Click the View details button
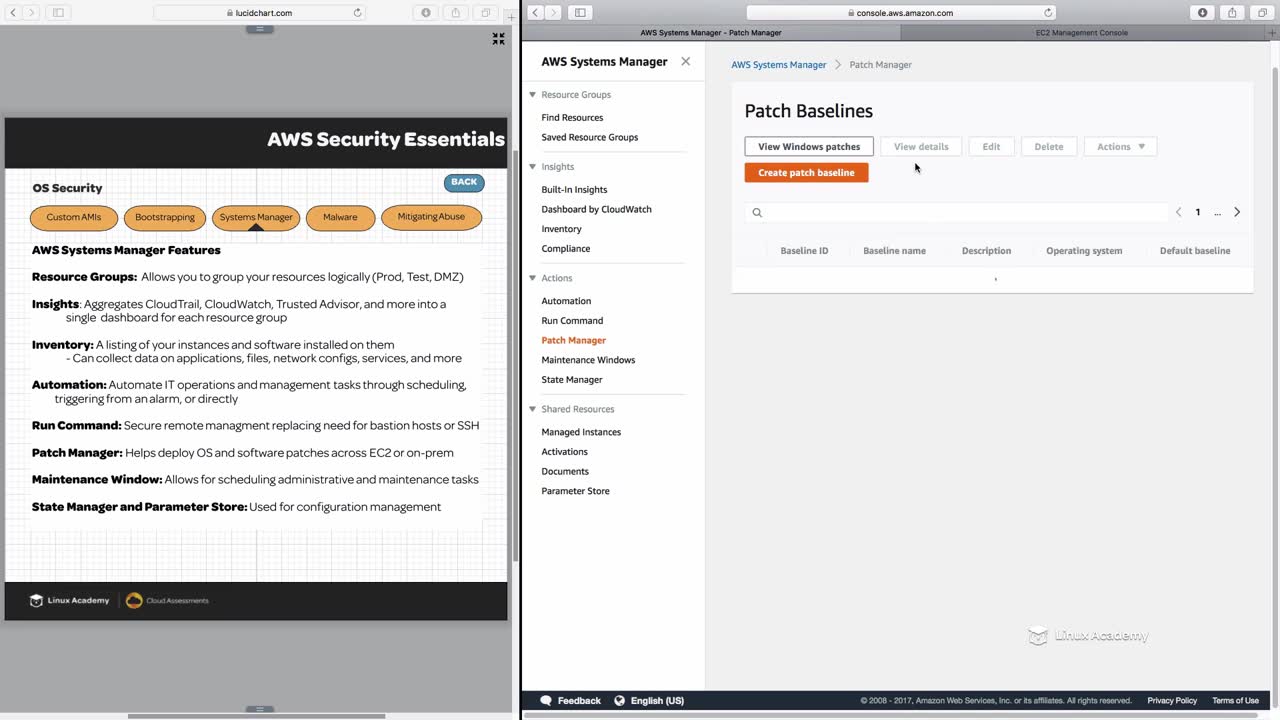1280x720 pixels. 921,146
